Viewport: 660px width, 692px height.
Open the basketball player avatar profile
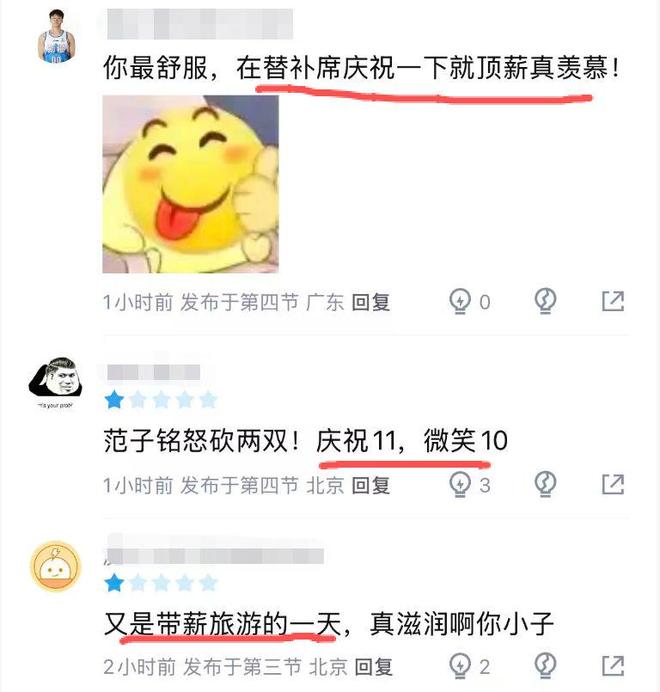[x=57, y=37]
